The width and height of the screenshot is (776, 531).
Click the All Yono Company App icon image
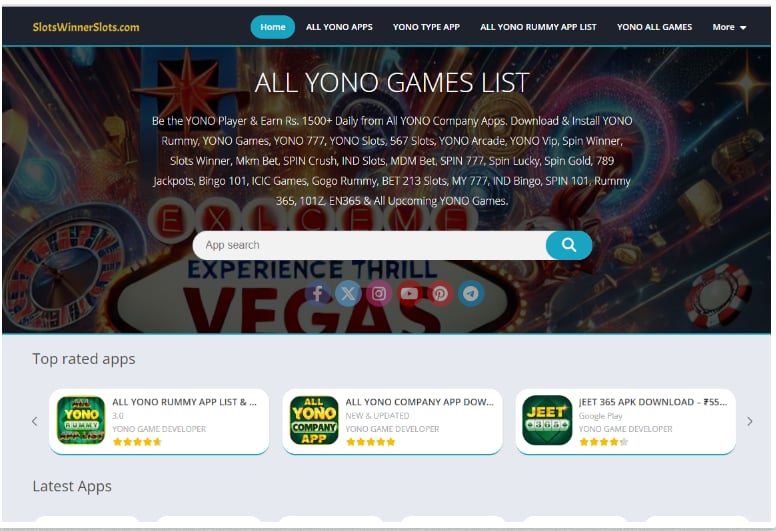coord(314,420)
